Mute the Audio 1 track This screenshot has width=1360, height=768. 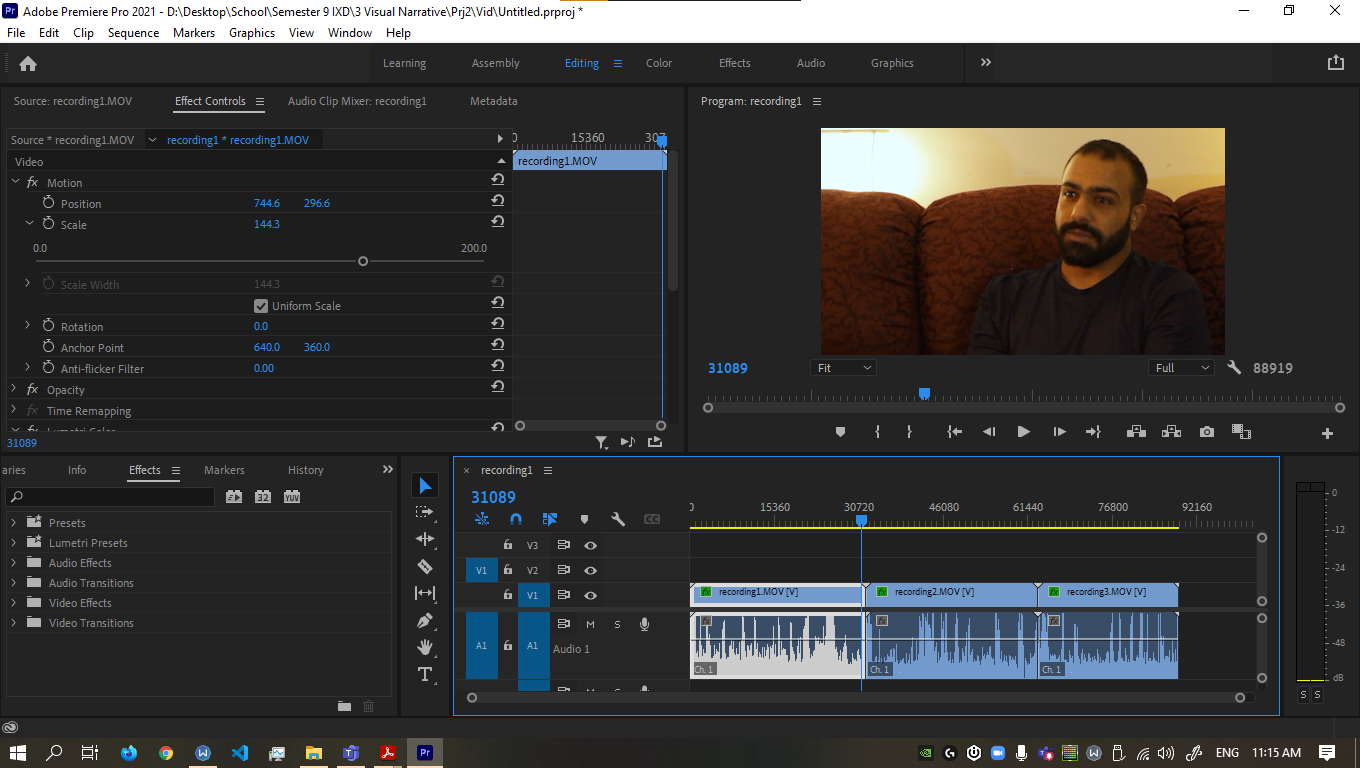pyautogui.click(x=590, y=624)
